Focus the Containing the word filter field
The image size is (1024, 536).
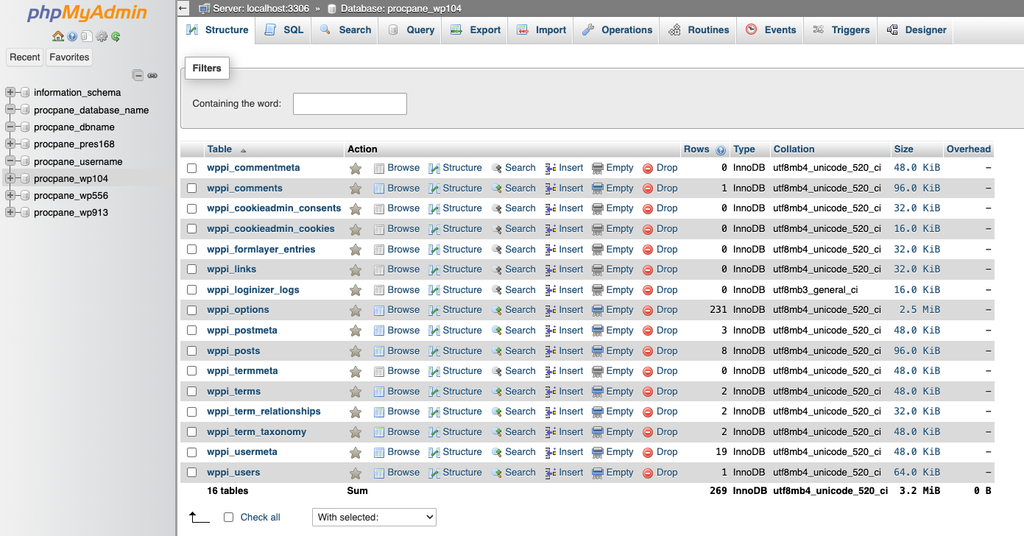(x=350, y=104)
